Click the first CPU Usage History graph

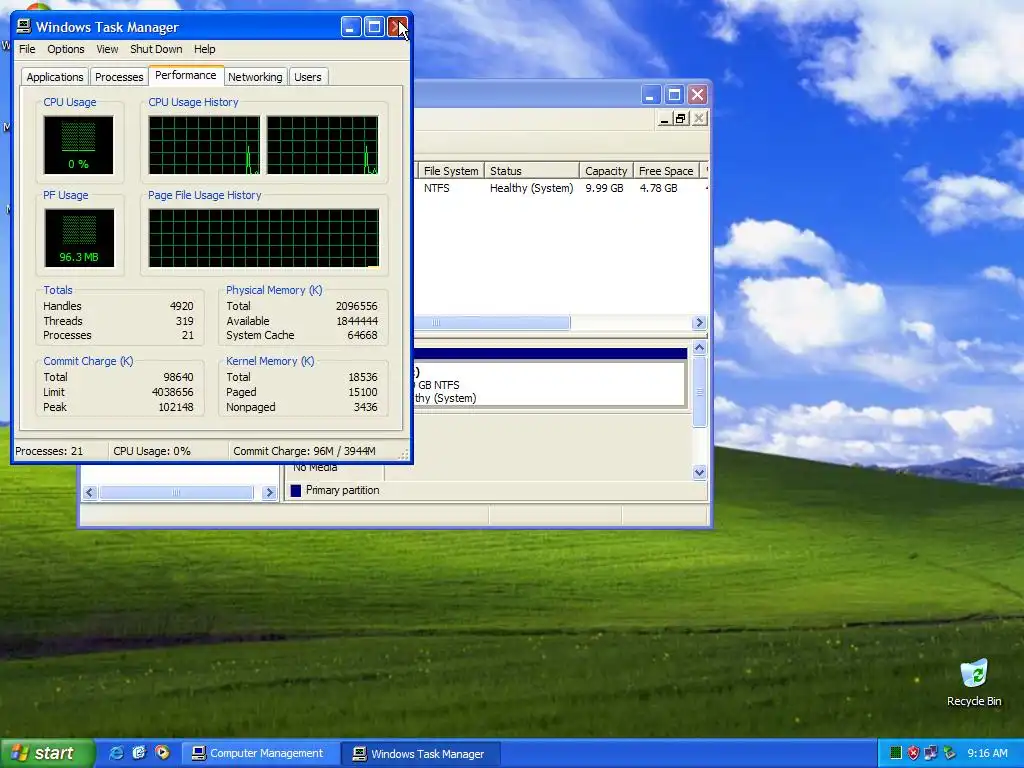[x=204, y=145]
